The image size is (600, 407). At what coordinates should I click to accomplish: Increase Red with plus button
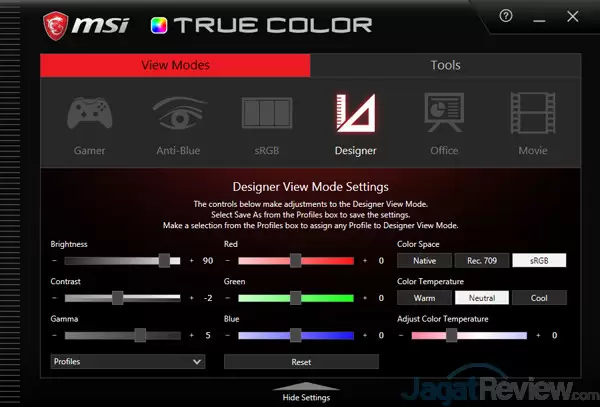tap(365, 260)
